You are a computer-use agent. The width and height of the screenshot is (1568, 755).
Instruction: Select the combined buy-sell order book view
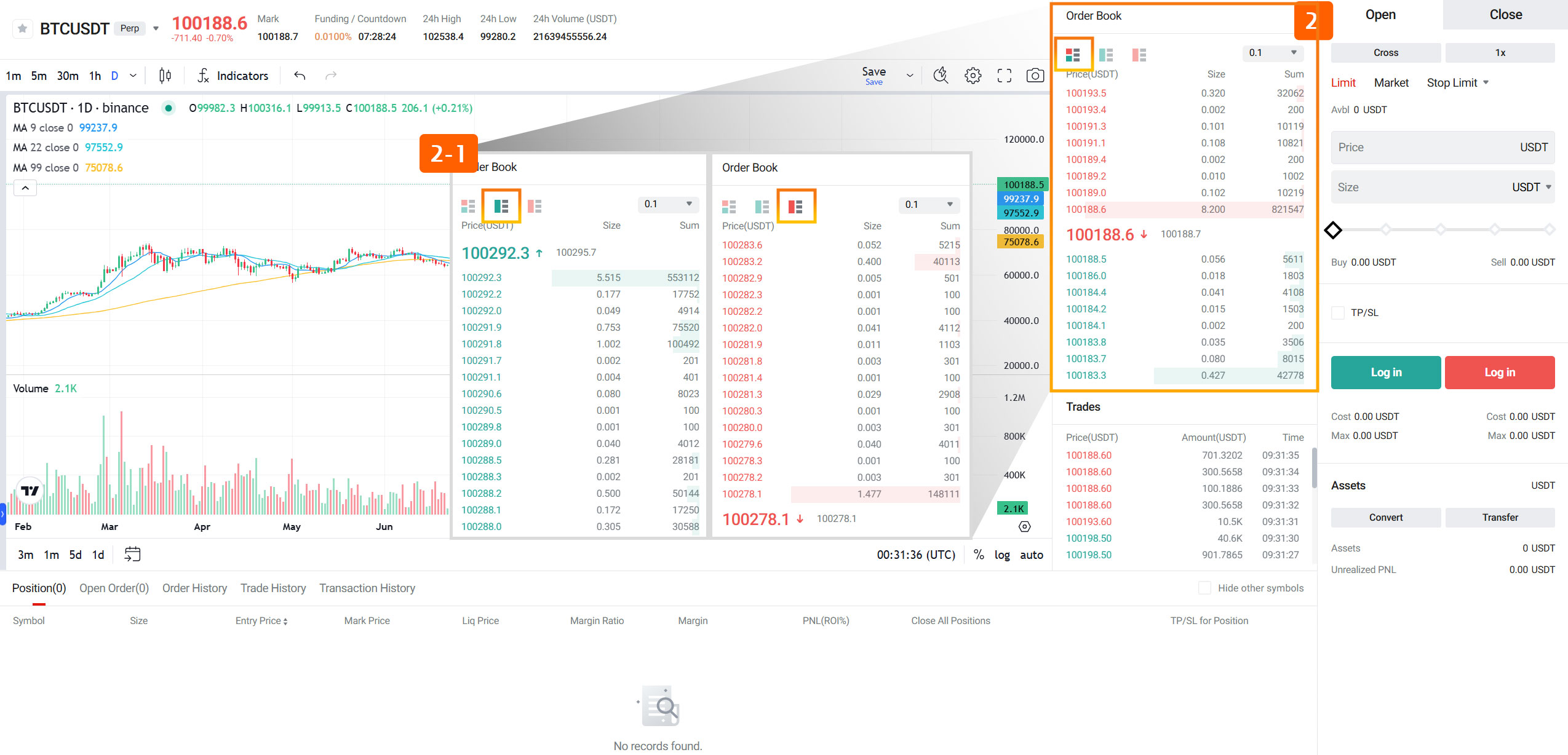pos(1073,55)
